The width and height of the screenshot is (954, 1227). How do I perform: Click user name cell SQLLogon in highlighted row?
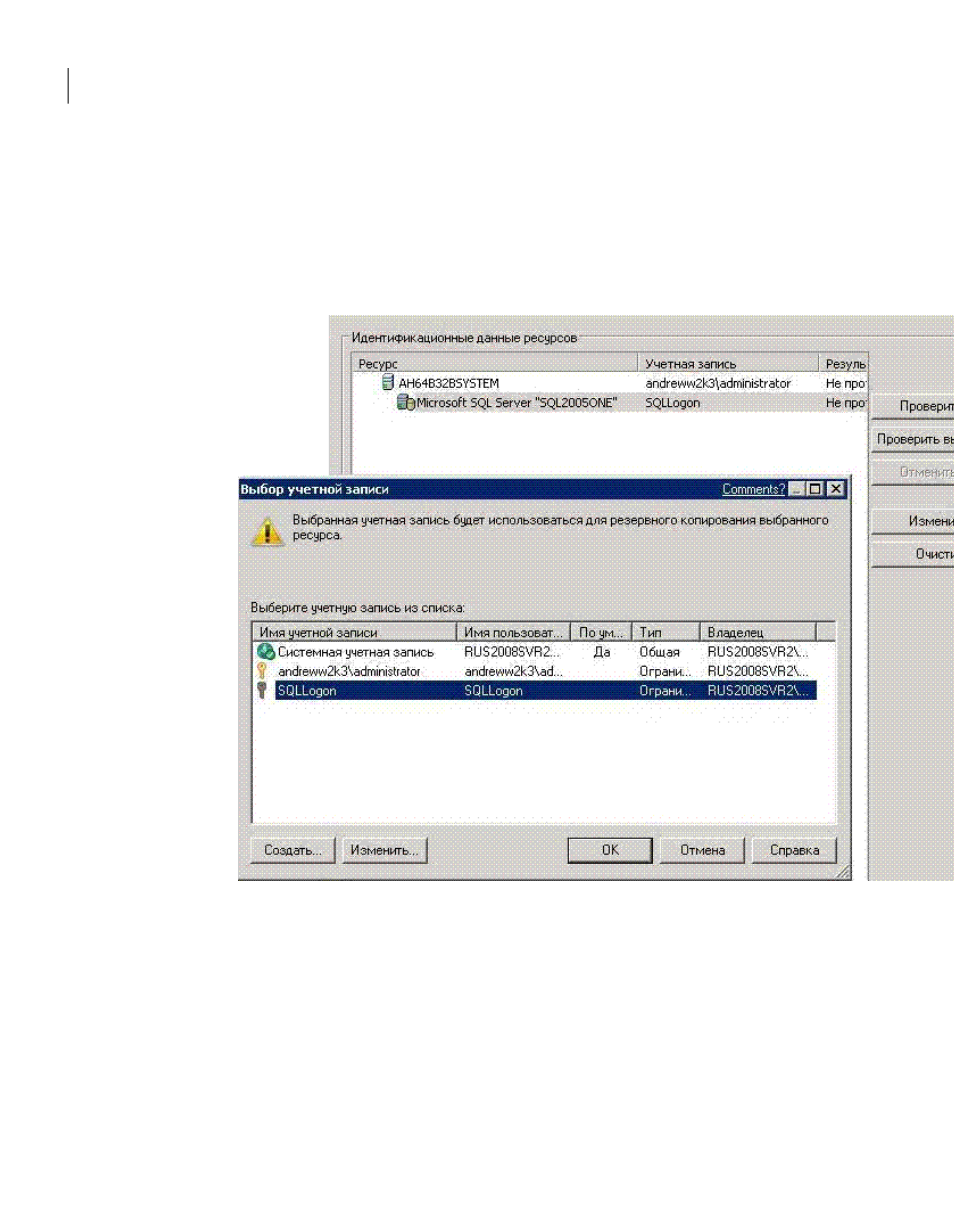[494, 690]
